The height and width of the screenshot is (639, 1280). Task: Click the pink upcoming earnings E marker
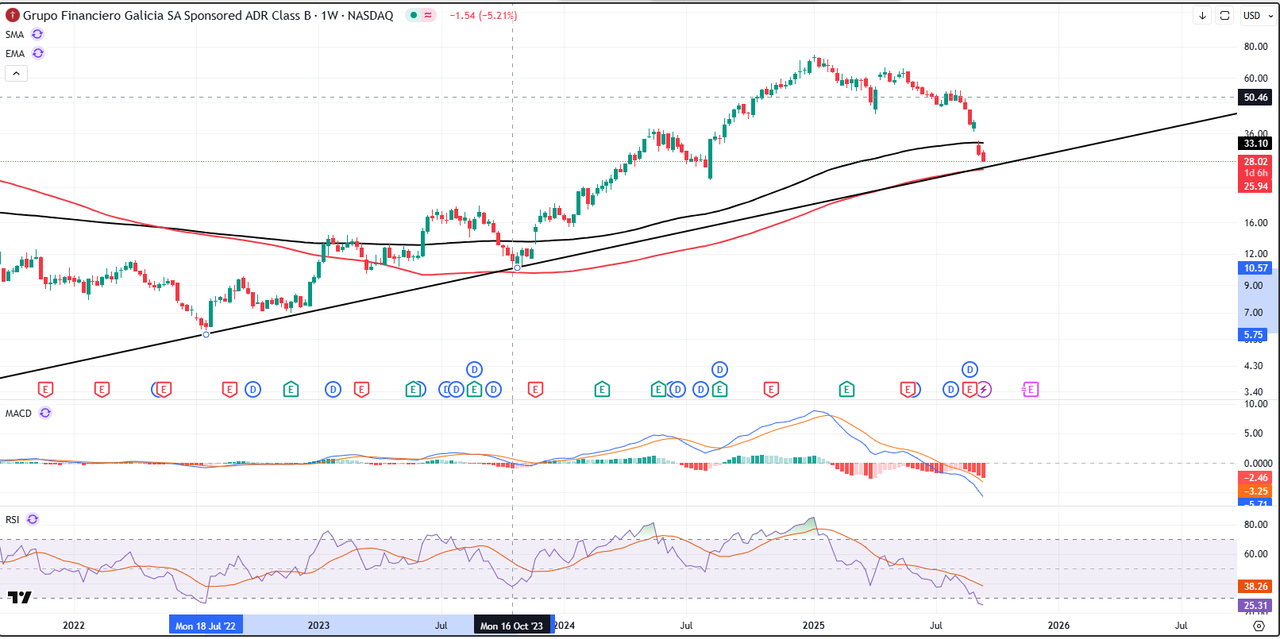pos(1031,389)
